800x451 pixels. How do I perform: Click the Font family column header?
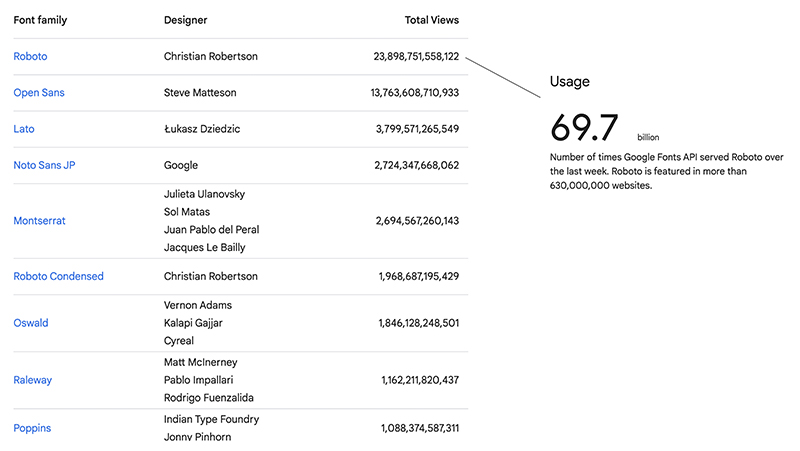click(41, 20)
